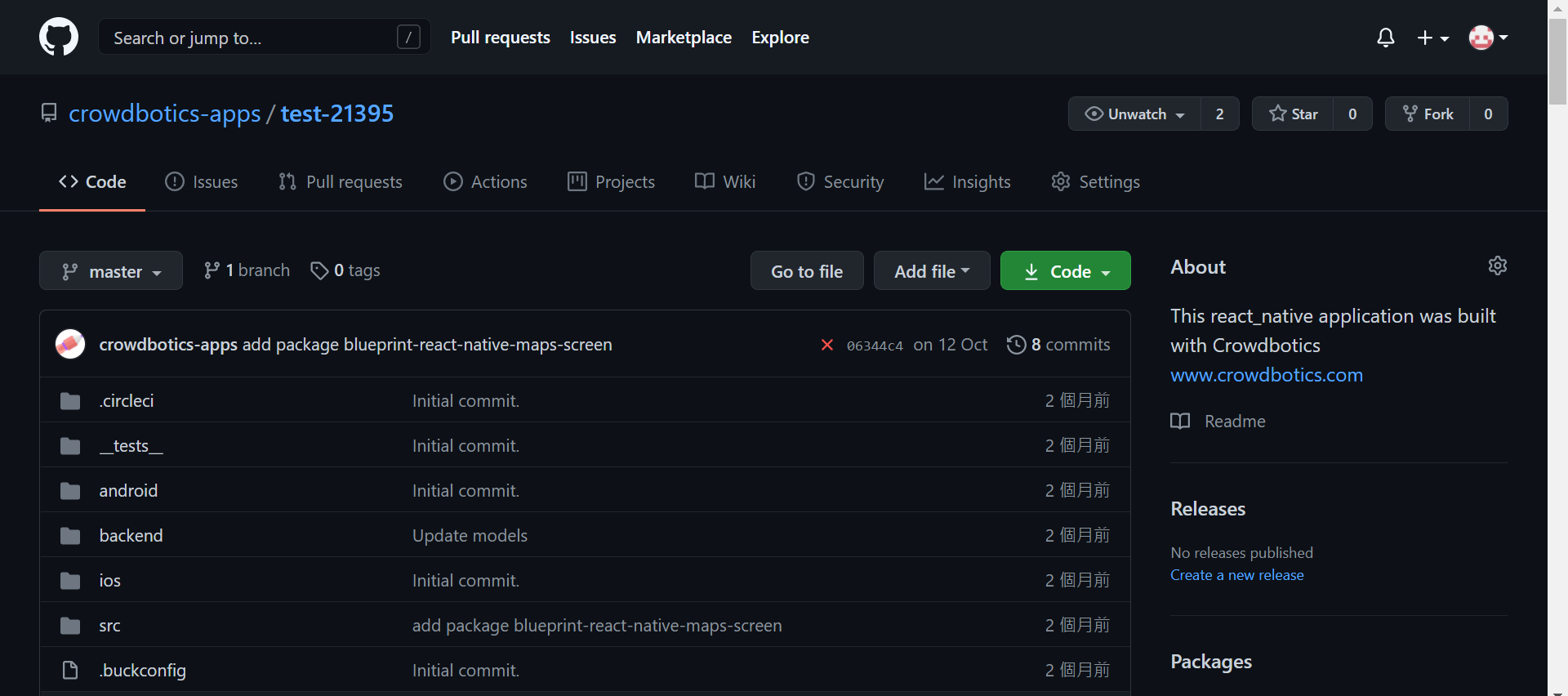This screenshot has height=696, width=1568.
Task: Expand the Unwatch dropdown
Action: pyautogui.click(x=1134, y=114)
